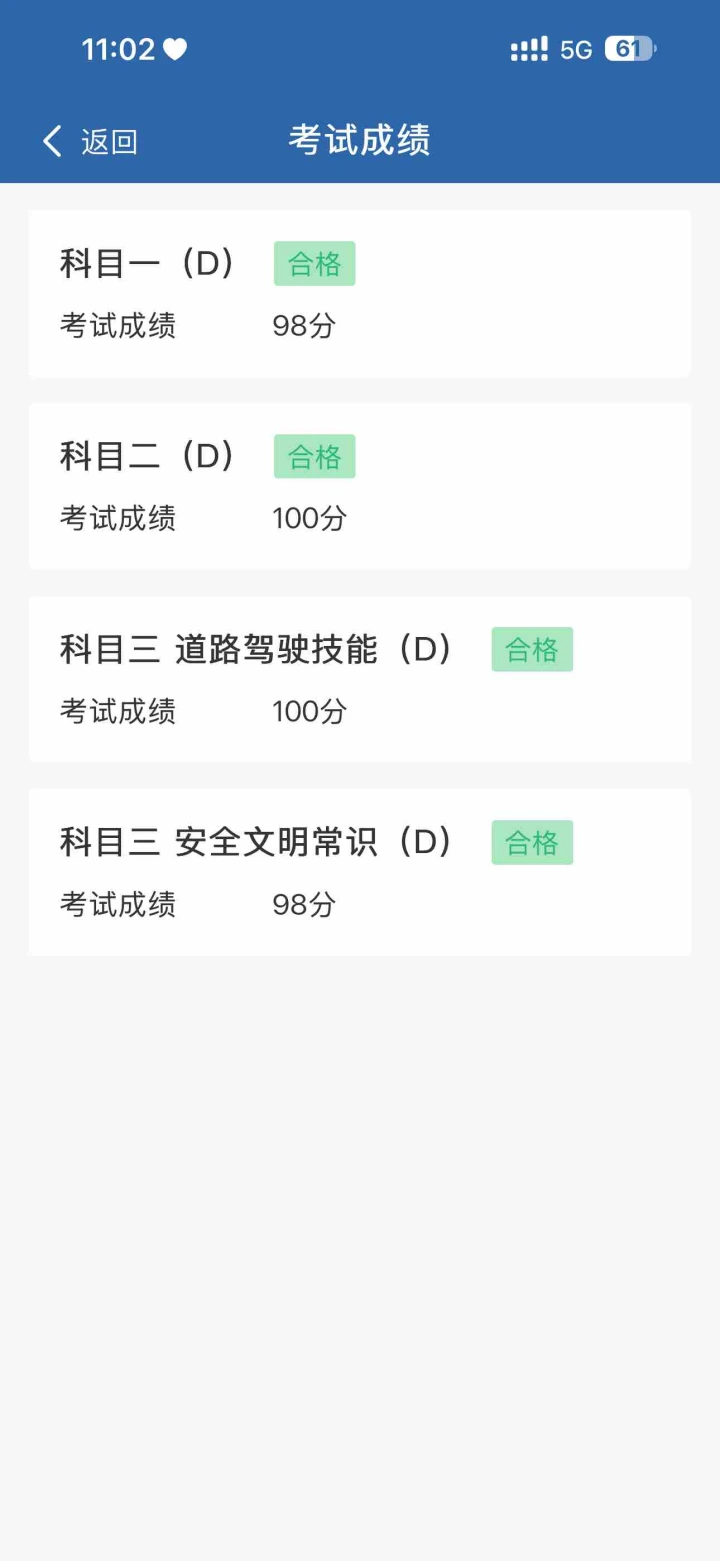
Task: Tap the 5G network indicator
Action: click(x=576, y=50)
